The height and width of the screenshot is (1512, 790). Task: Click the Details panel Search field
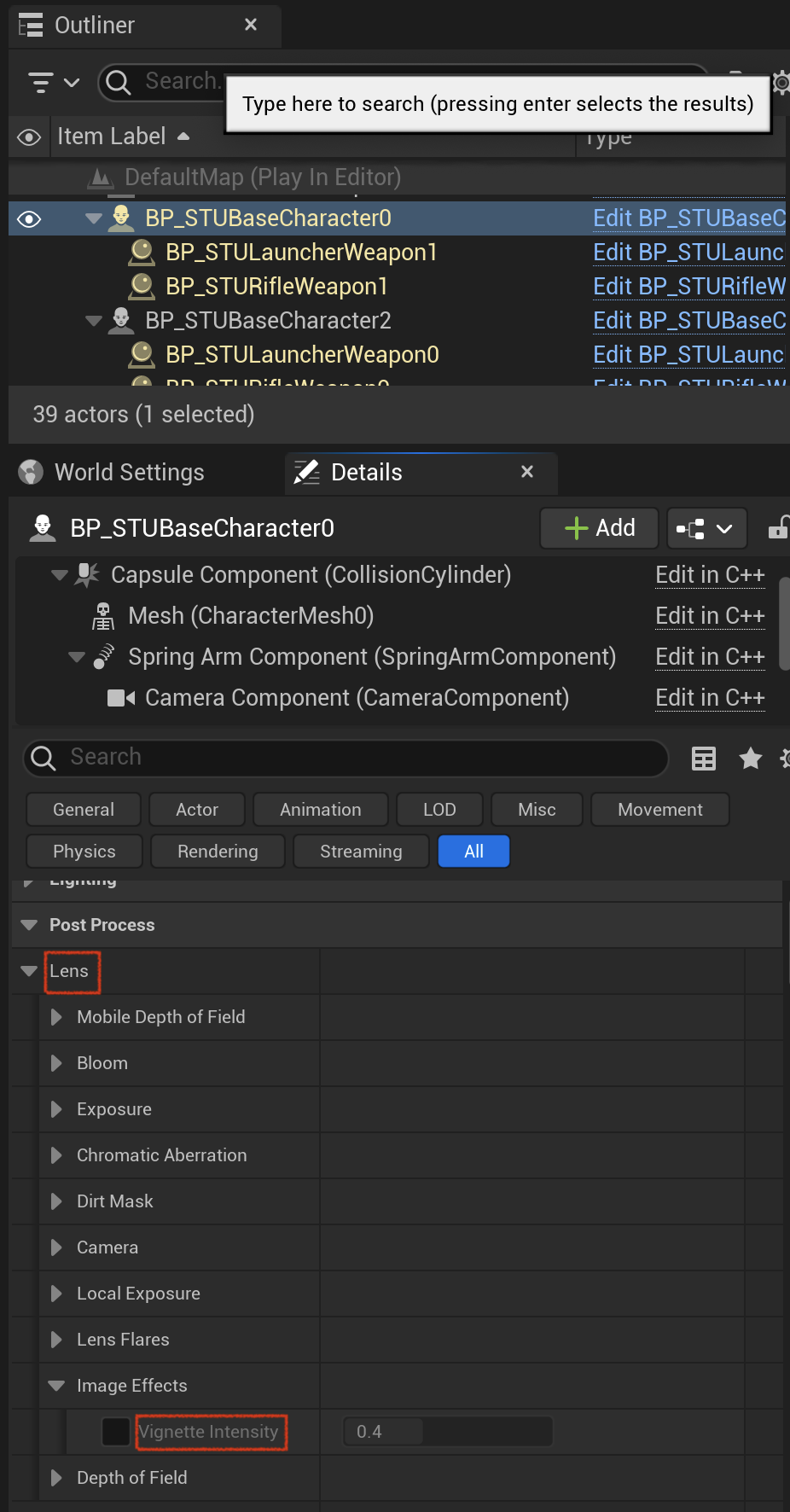click(x=346, y=758)
